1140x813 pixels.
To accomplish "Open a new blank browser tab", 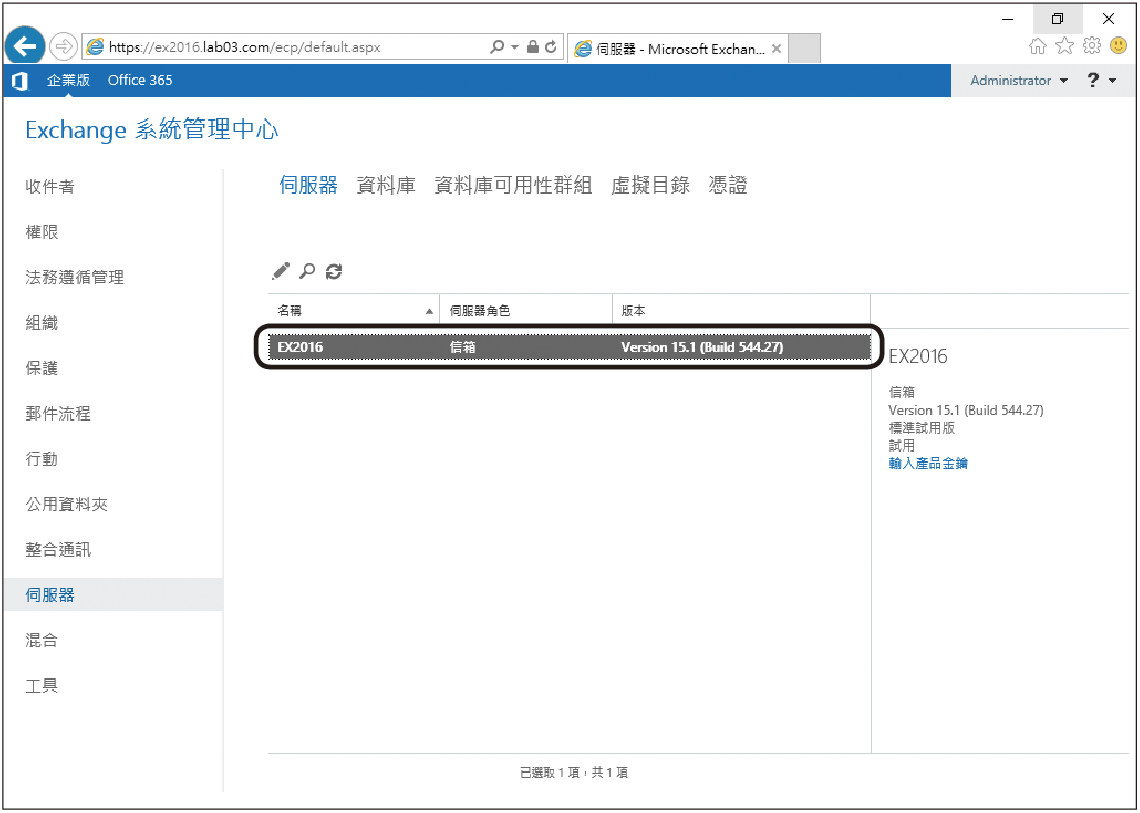I will tap(804, 49).
